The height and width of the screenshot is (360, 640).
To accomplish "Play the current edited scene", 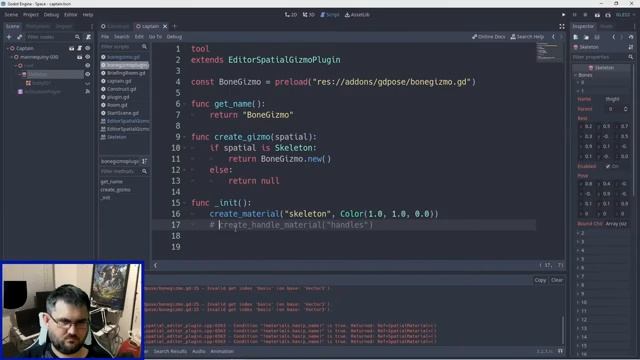I will [x=597, y=15].
